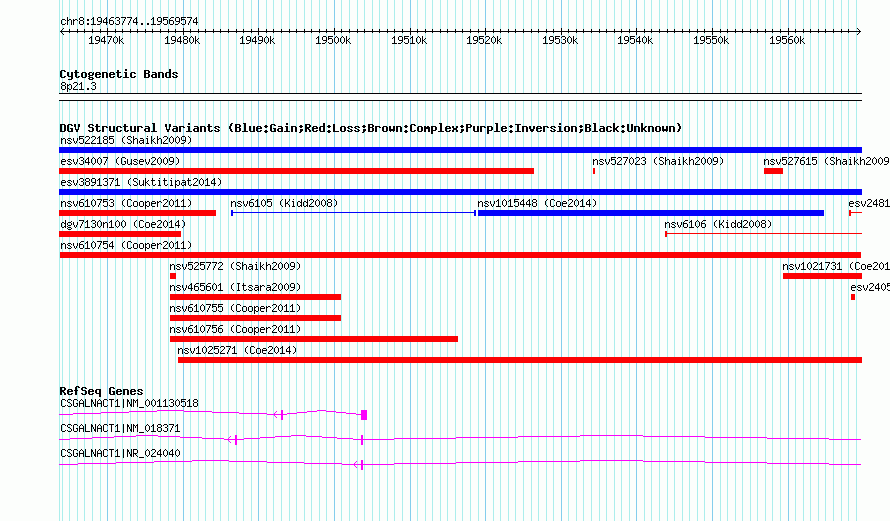The height and width of the screenshot is (521, 890).
Task: Click the RefSeq Genes track title
Action: pyautogui.click(x=101, y=391)
